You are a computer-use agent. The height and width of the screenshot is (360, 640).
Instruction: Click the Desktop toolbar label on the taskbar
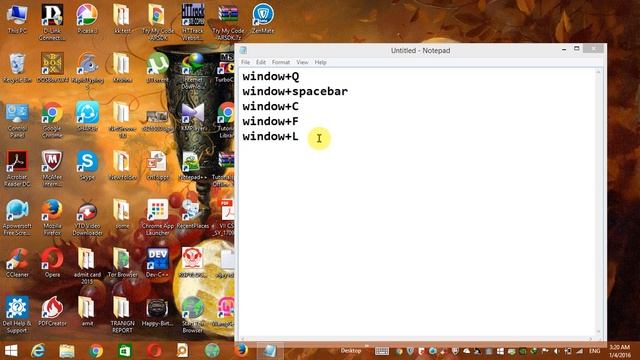click(351, 351)
